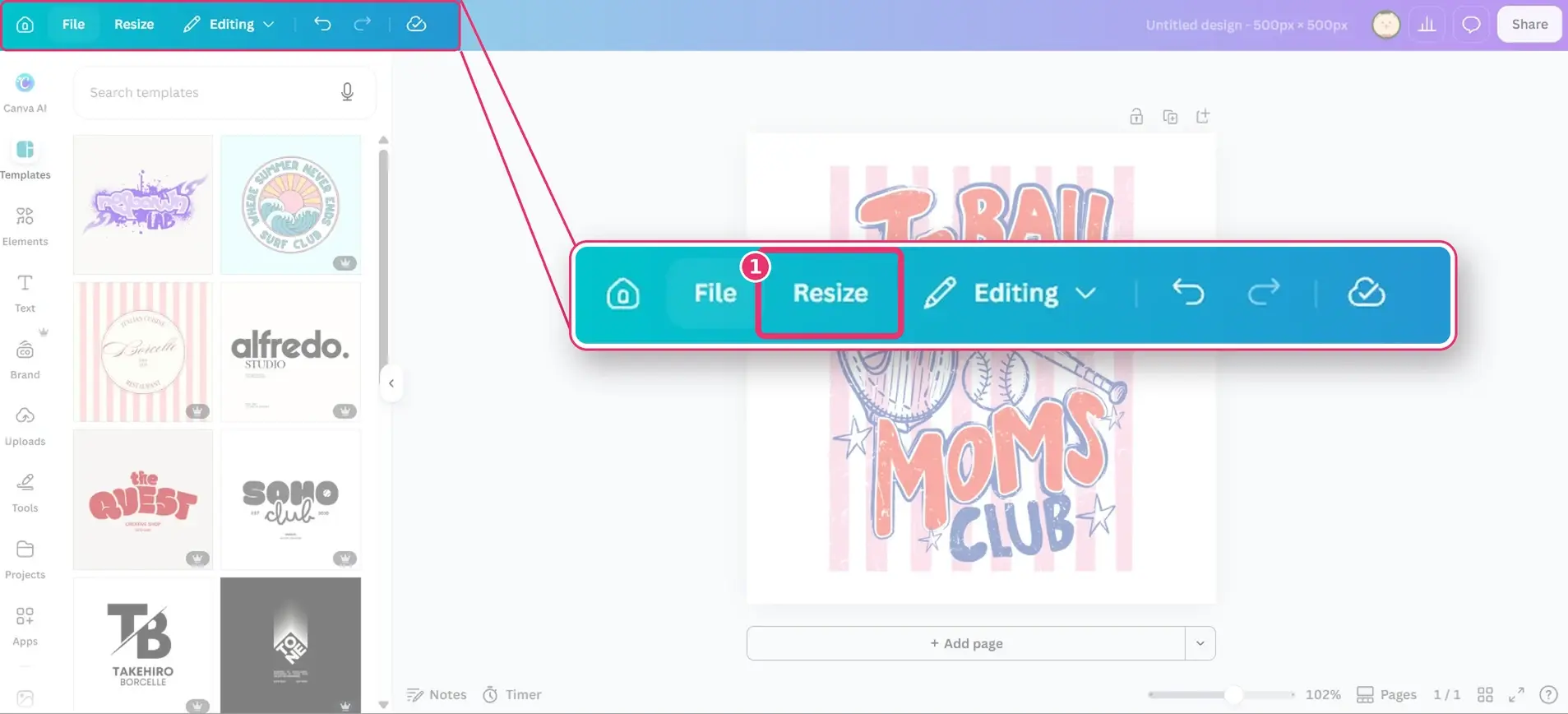The image size is (1568, 714).
Task: Open the Elements sidebar panel
Action: pyautogui.click(x=25, y=226)
